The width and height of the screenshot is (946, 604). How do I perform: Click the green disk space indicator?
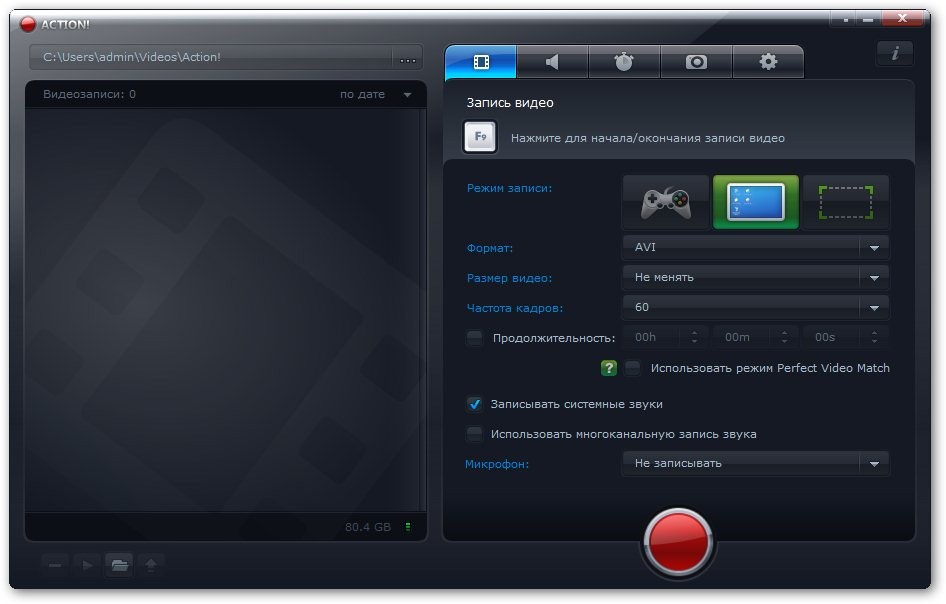point(408,527)
